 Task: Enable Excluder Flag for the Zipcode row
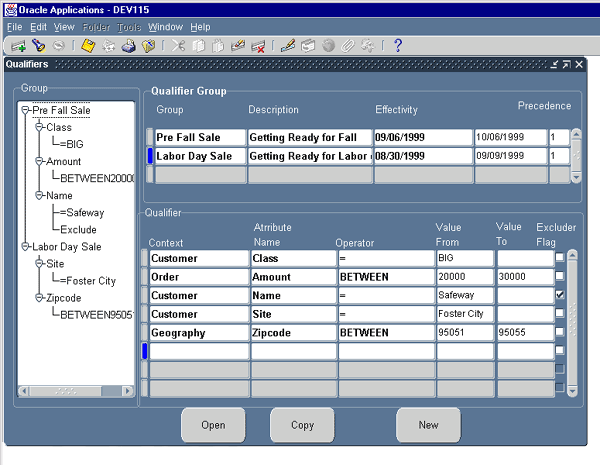point(560,332)
